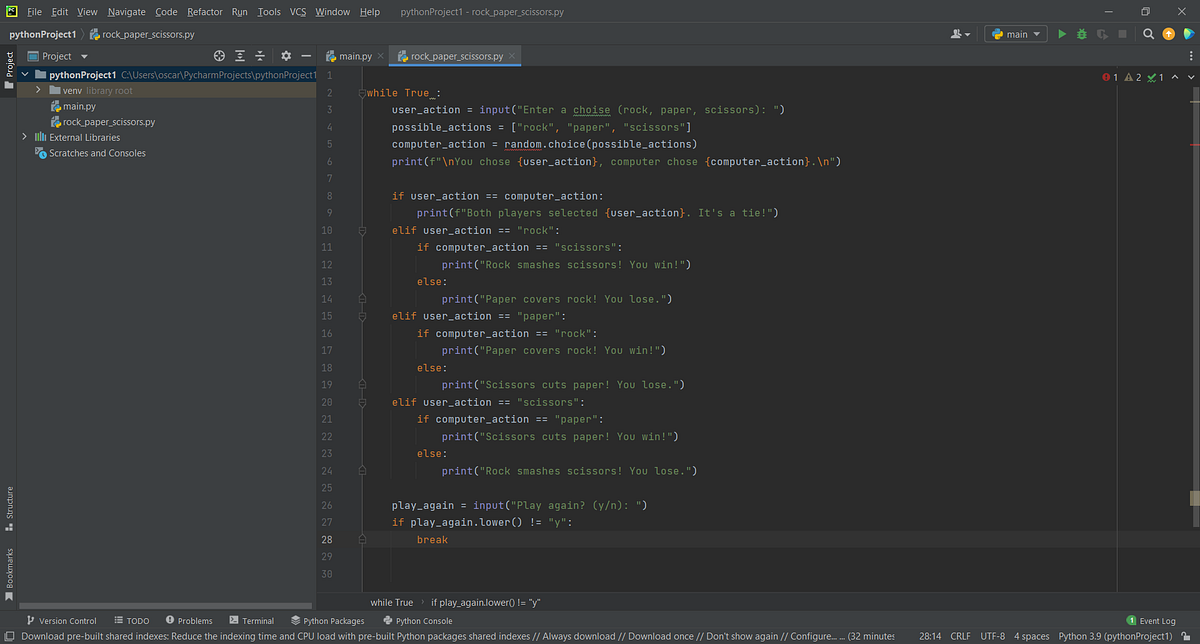Start debugging with the bug icon
This screenshot has height=644, width=1200.
click(1081, 33)
